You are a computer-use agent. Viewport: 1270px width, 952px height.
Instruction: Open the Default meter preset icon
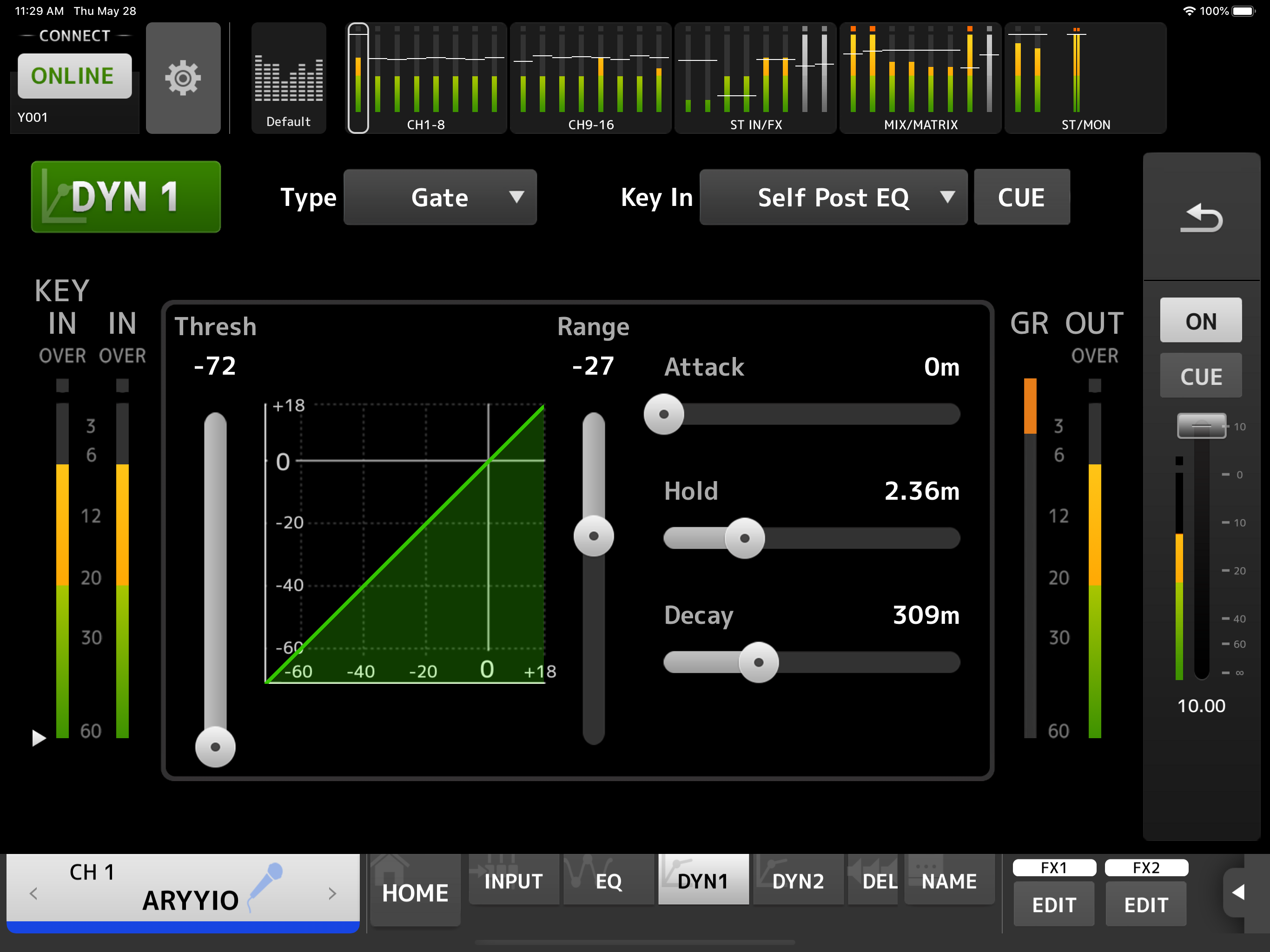click(x=288, y=78)
